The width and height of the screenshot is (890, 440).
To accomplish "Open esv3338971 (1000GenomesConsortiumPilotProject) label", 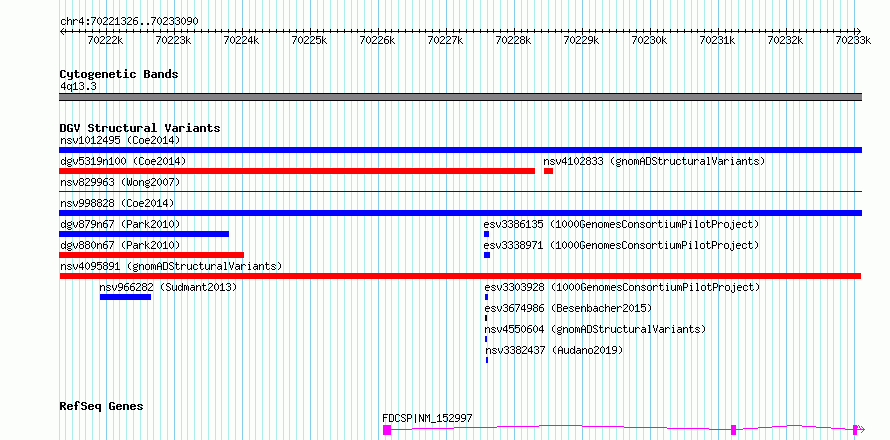I will click(x=621, y=245).
